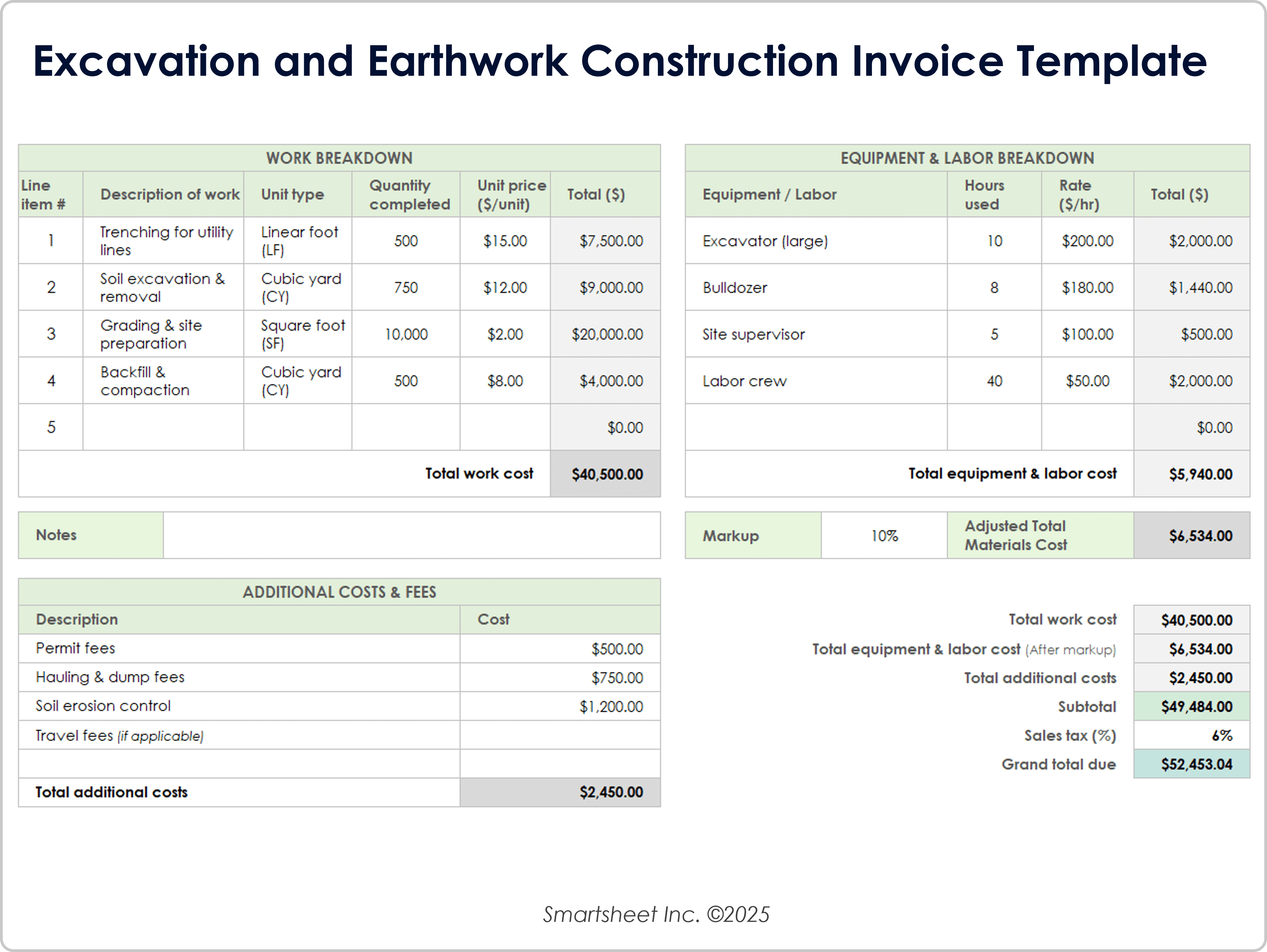Select the 'Notes' label cell

[91, 535]
